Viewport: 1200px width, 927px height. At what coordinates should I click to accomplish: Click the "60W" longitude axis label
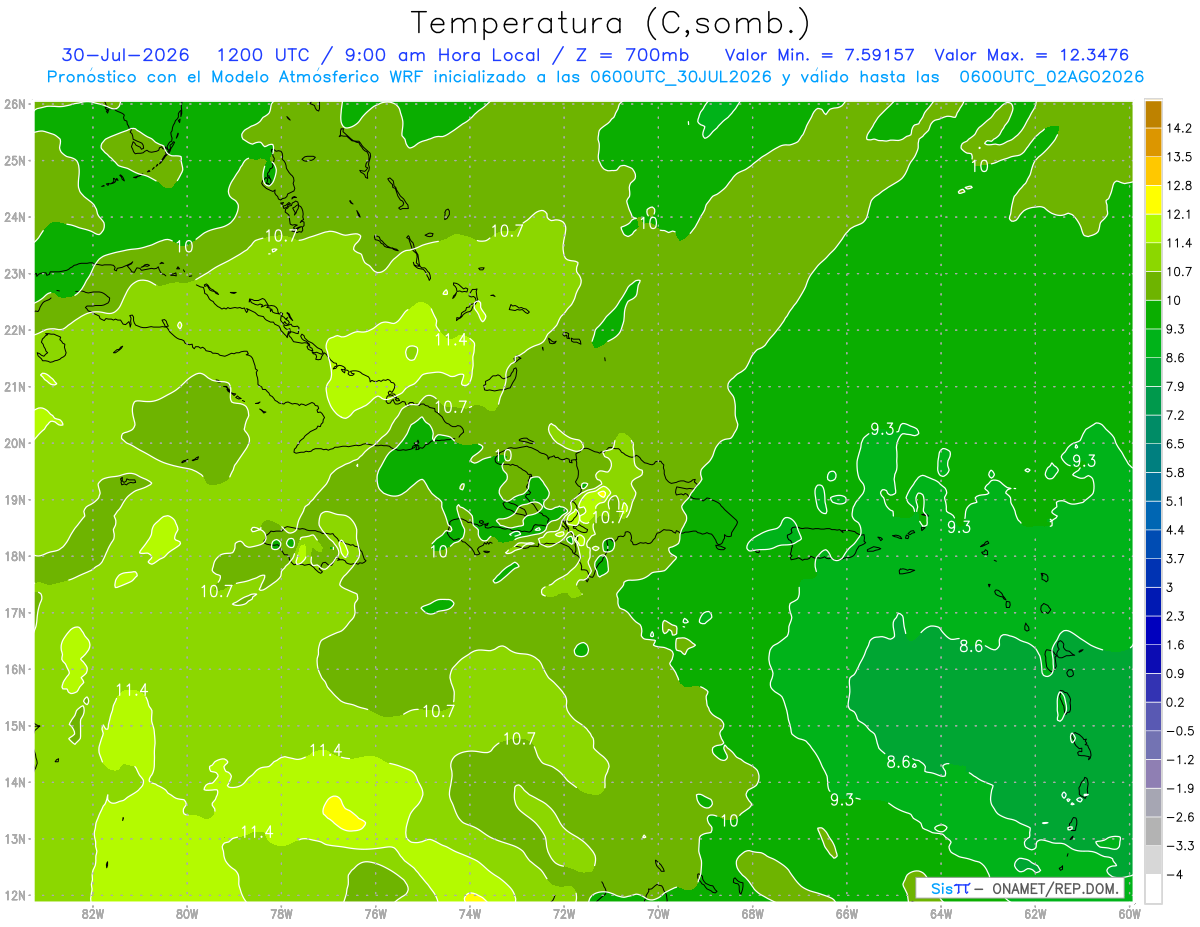tap(1130, 914)
